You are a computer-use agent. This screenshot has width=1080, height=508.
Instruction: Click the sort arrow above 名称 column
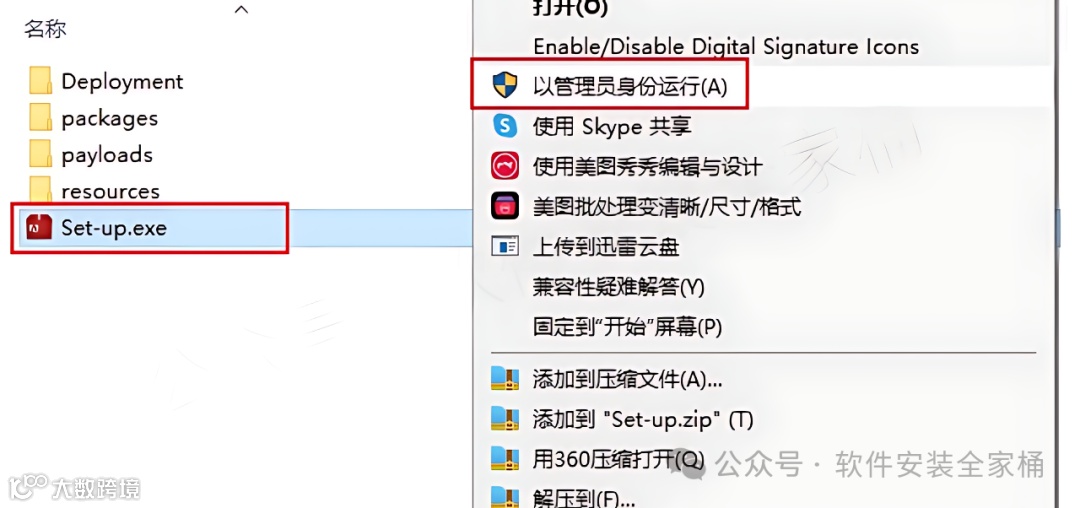pyautogui.click(x=241, y=10)
